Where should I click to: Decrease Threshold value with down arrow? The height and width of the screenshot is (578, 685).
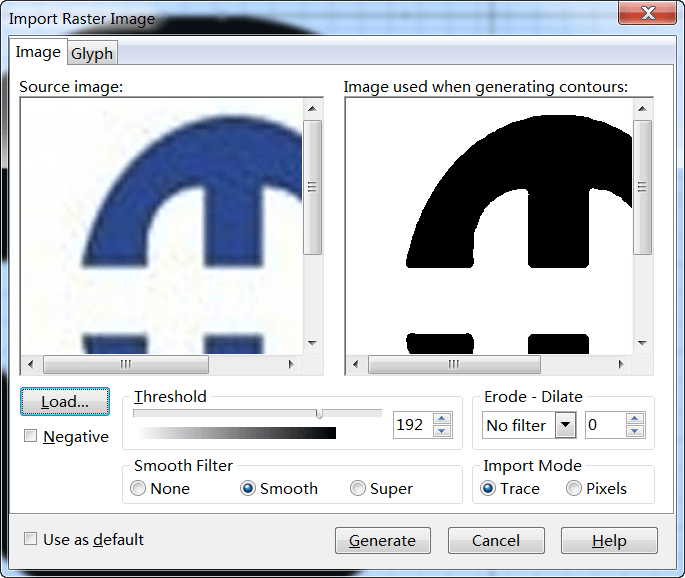pos(442,431)
